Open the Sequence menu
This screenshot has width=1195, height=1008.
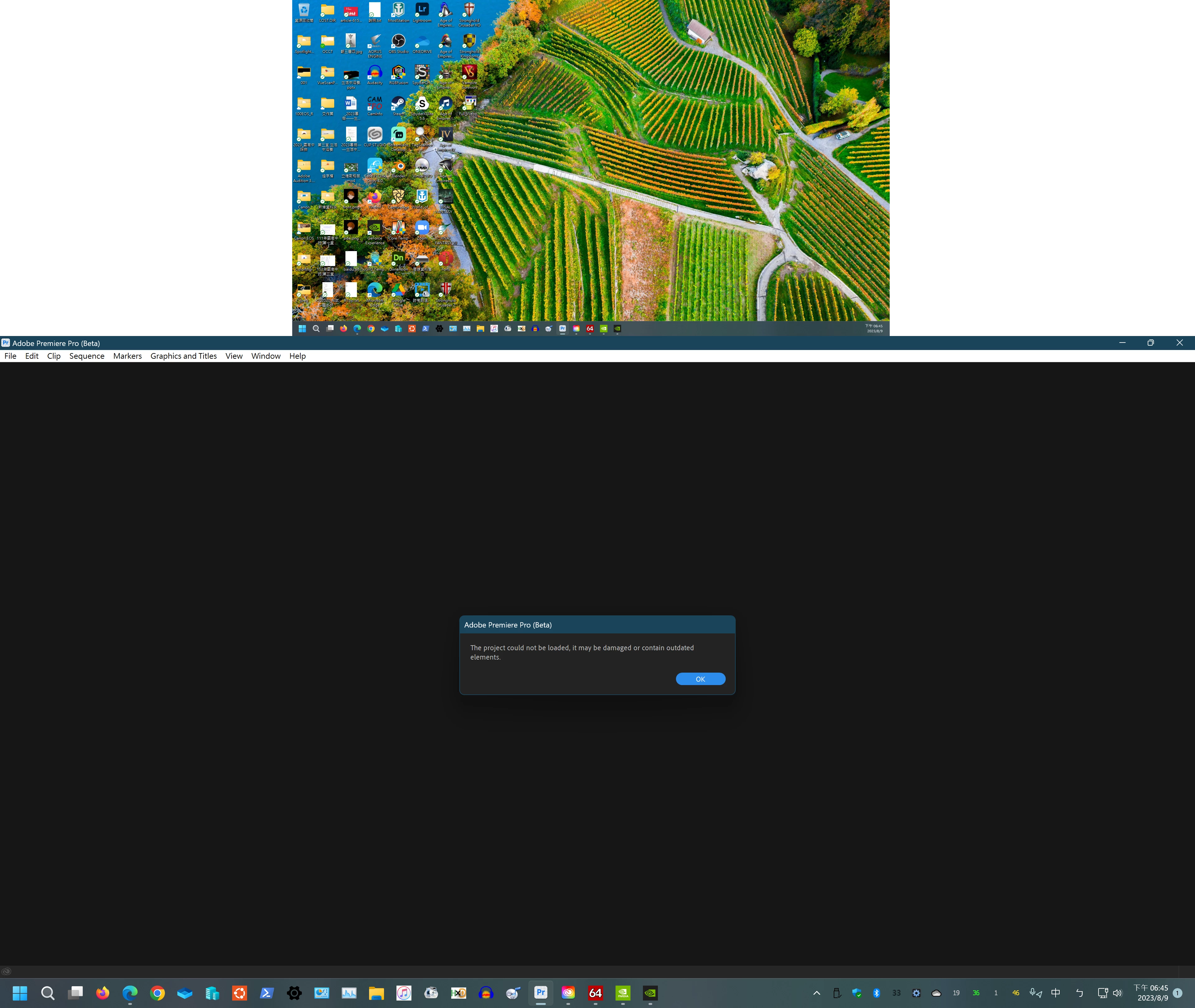coord(87,356)
